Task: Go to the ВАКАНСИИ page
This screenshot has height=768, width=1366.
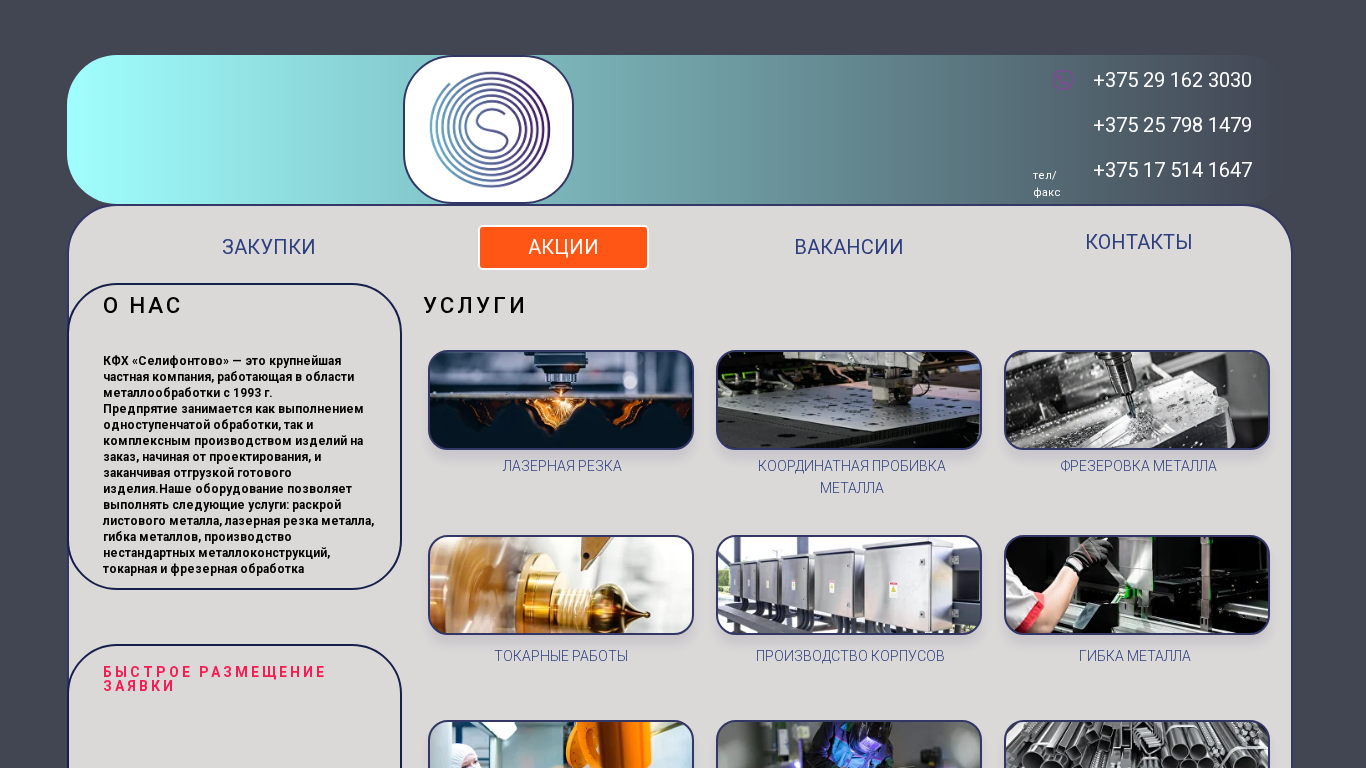Action: 849,247
